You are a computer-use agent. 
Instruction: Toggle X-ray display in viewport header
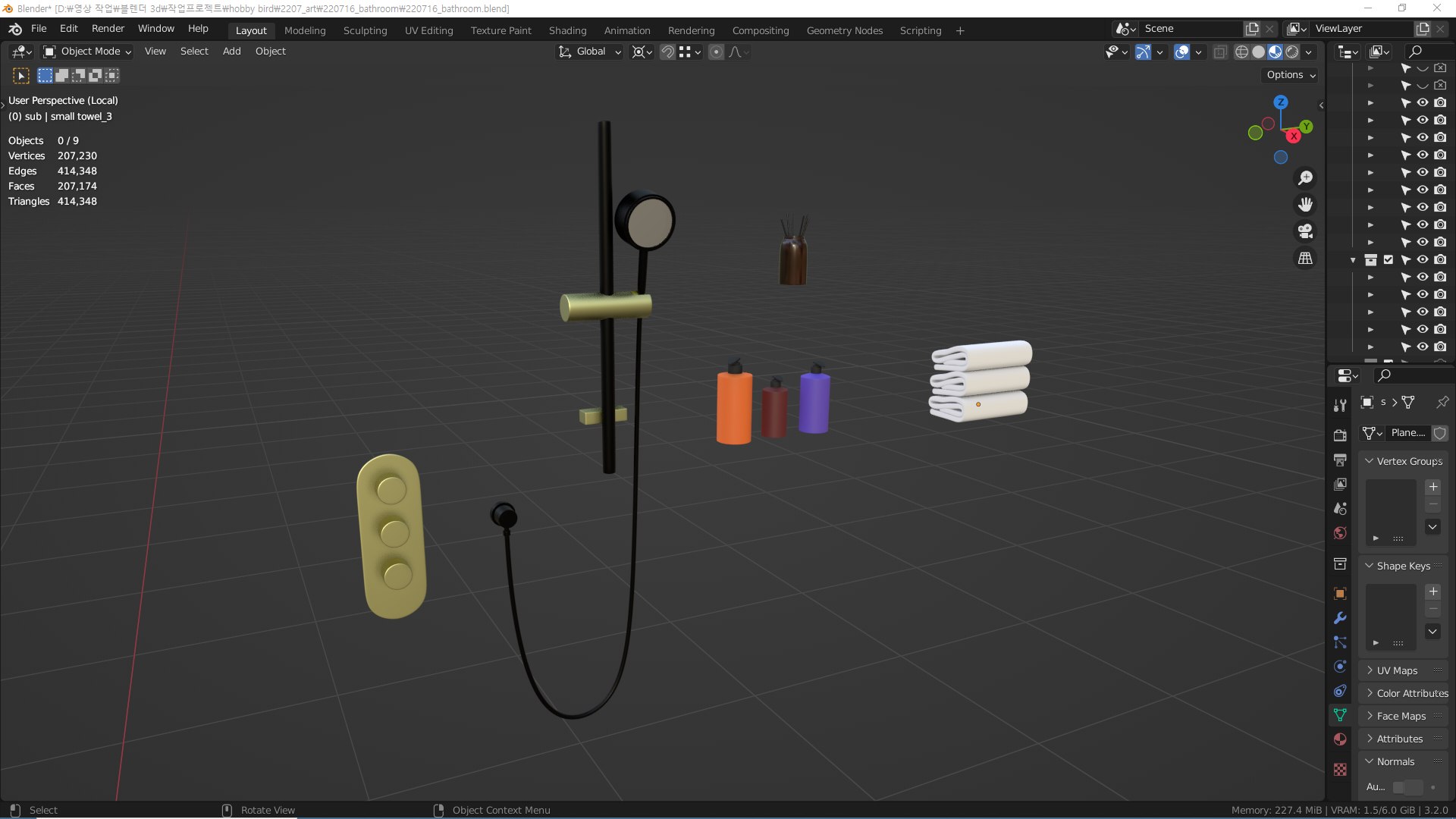click(1220, 52)
